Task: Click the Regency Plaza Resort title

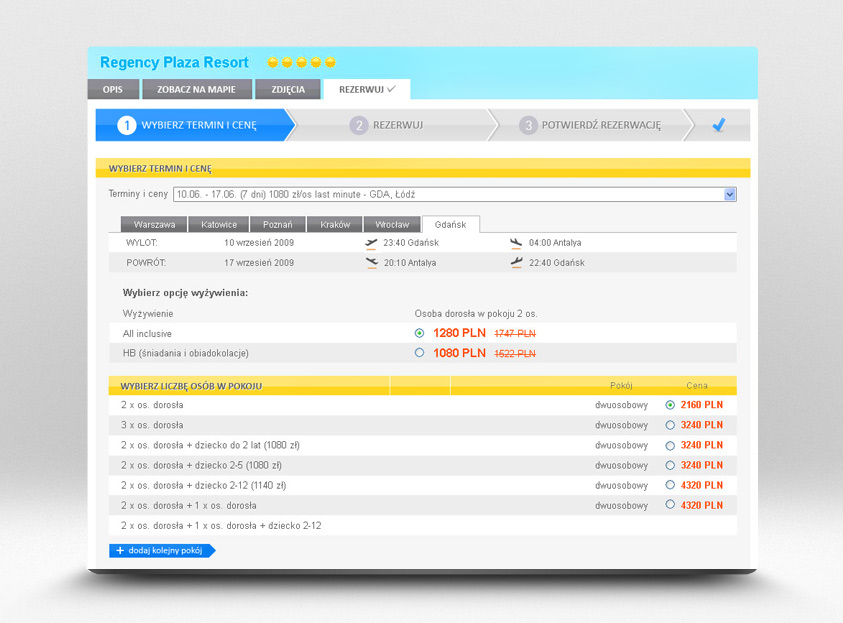Action: (x=174, y=62)
